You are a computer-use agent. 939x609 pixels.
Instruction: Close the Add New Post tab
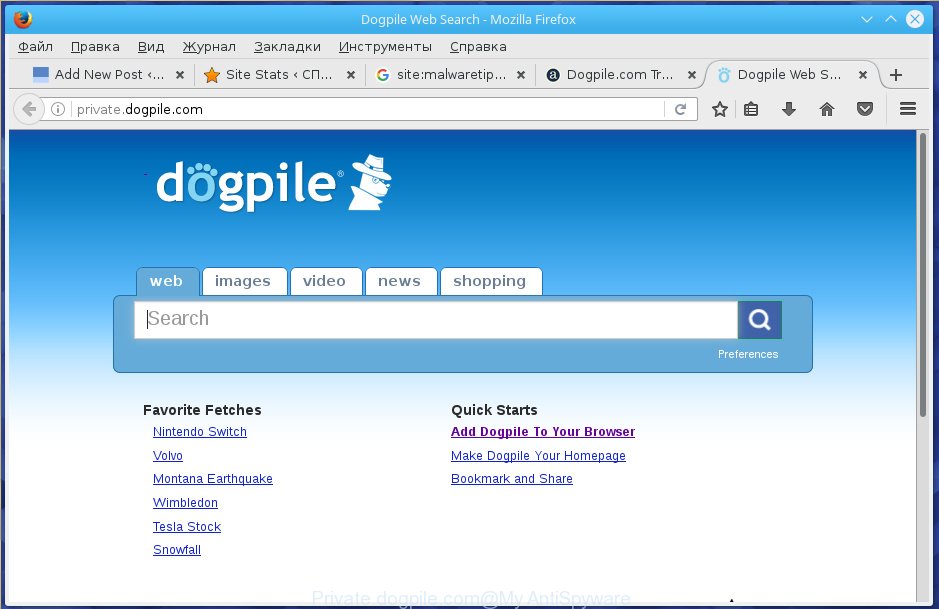tap(180, 75)
